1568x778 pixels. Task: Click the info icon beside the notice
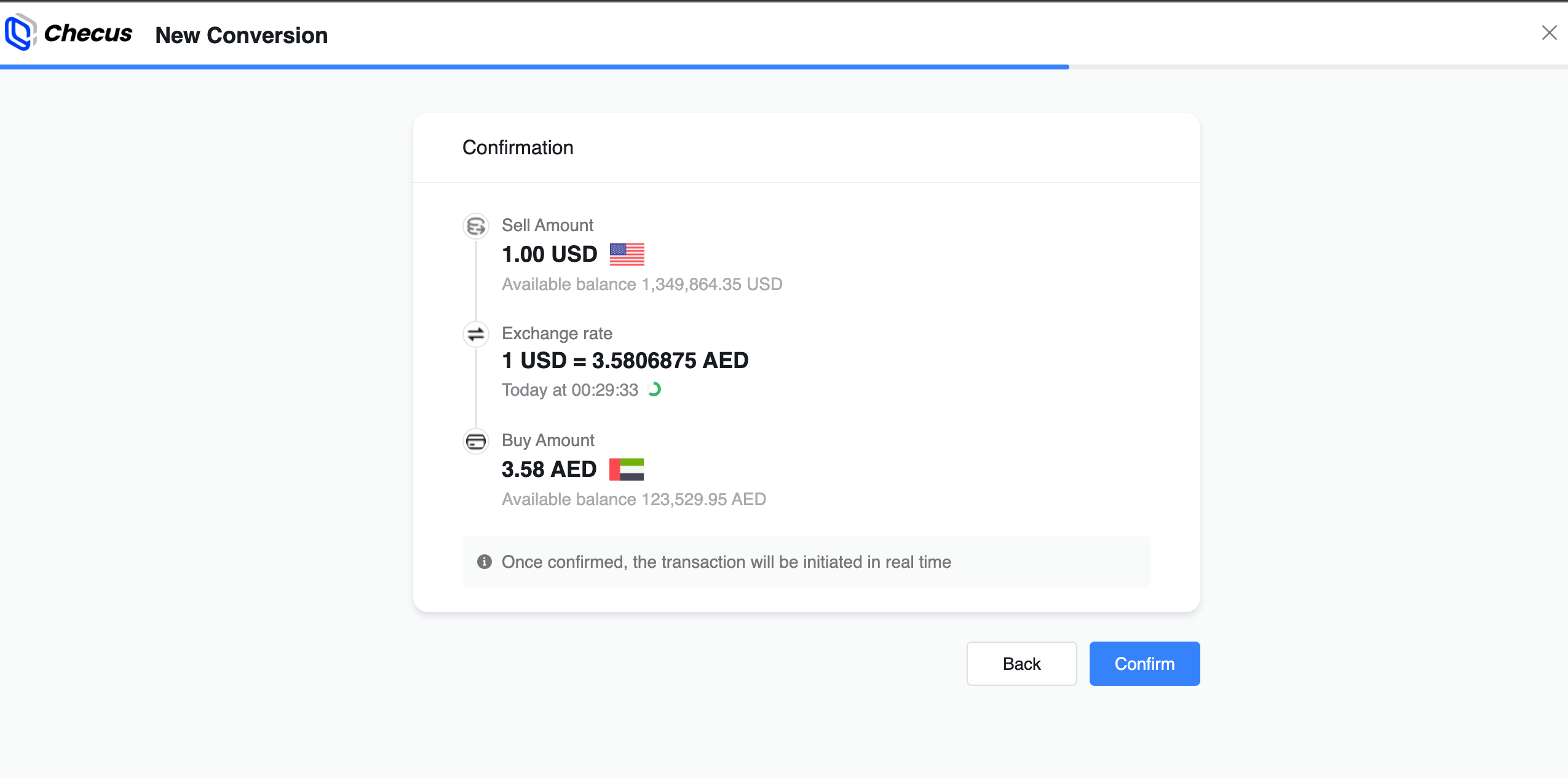pyautogui.click(x=485, y=562)
